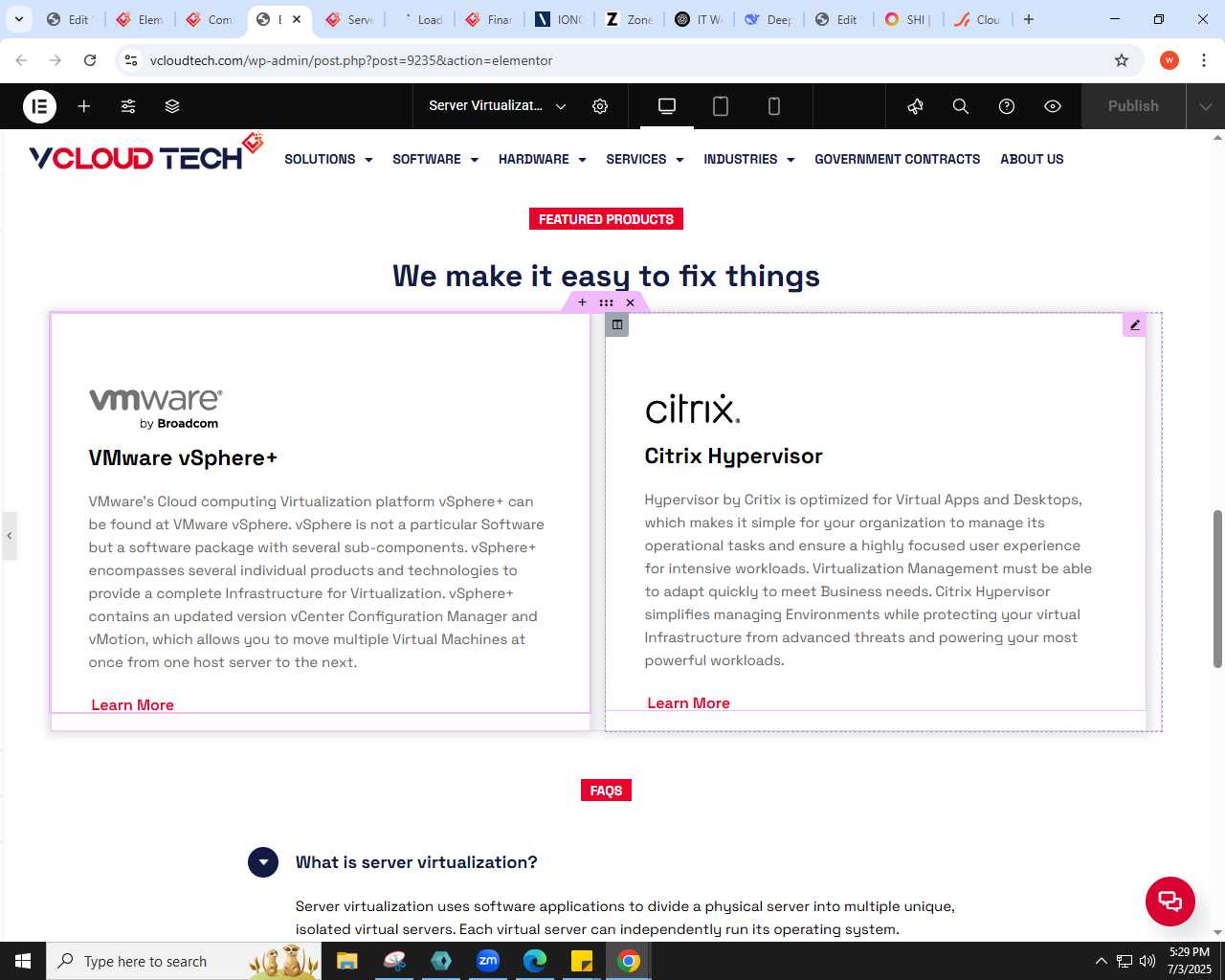The height and width of the screenshot is (980, 1225).
Task: Add container using plus handle
Action: (x=582, y=302)
